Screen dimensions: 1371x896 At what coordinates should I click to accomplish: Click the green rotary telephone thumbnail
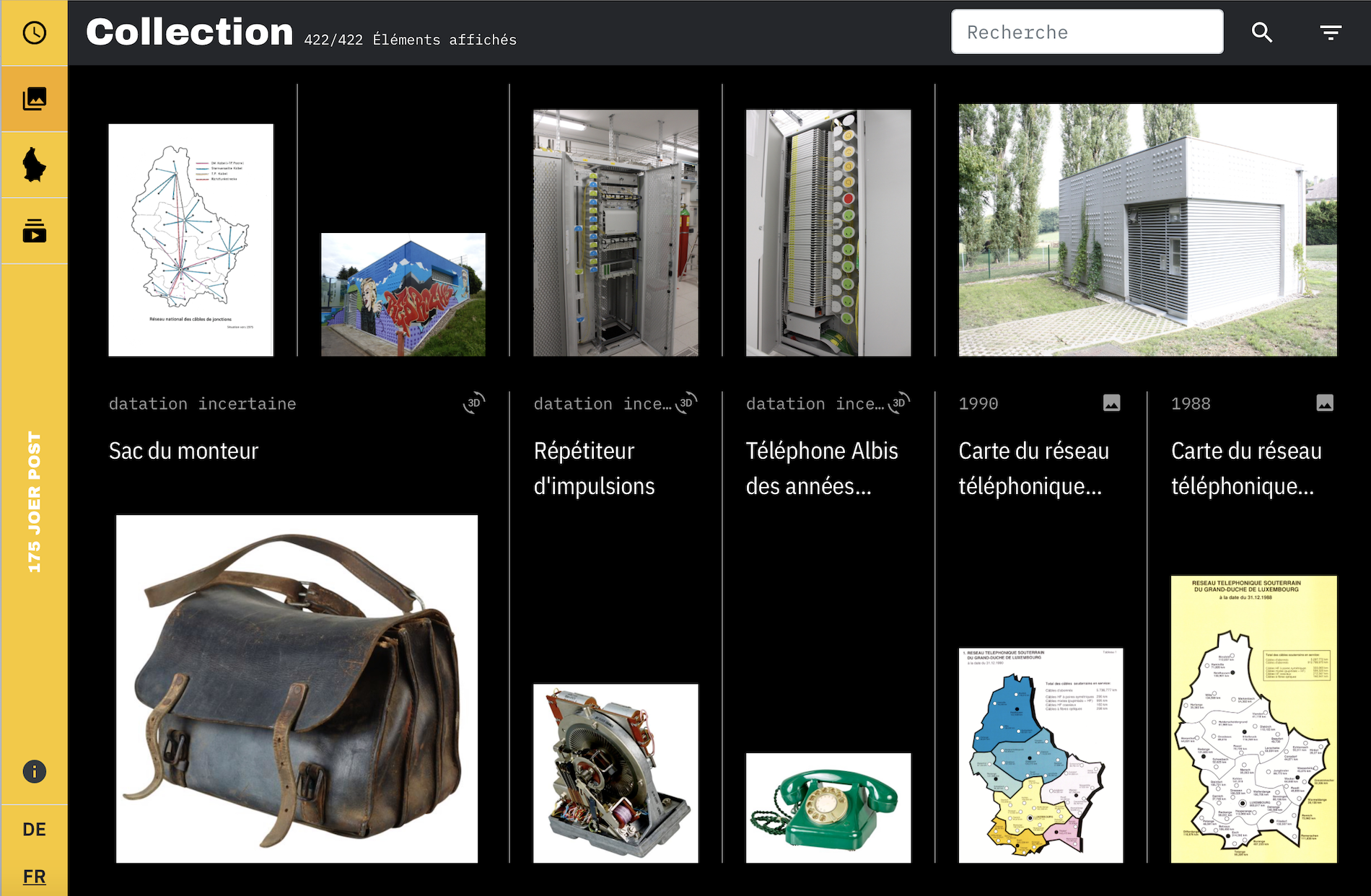pyautogui.click(x=828, y=808)
